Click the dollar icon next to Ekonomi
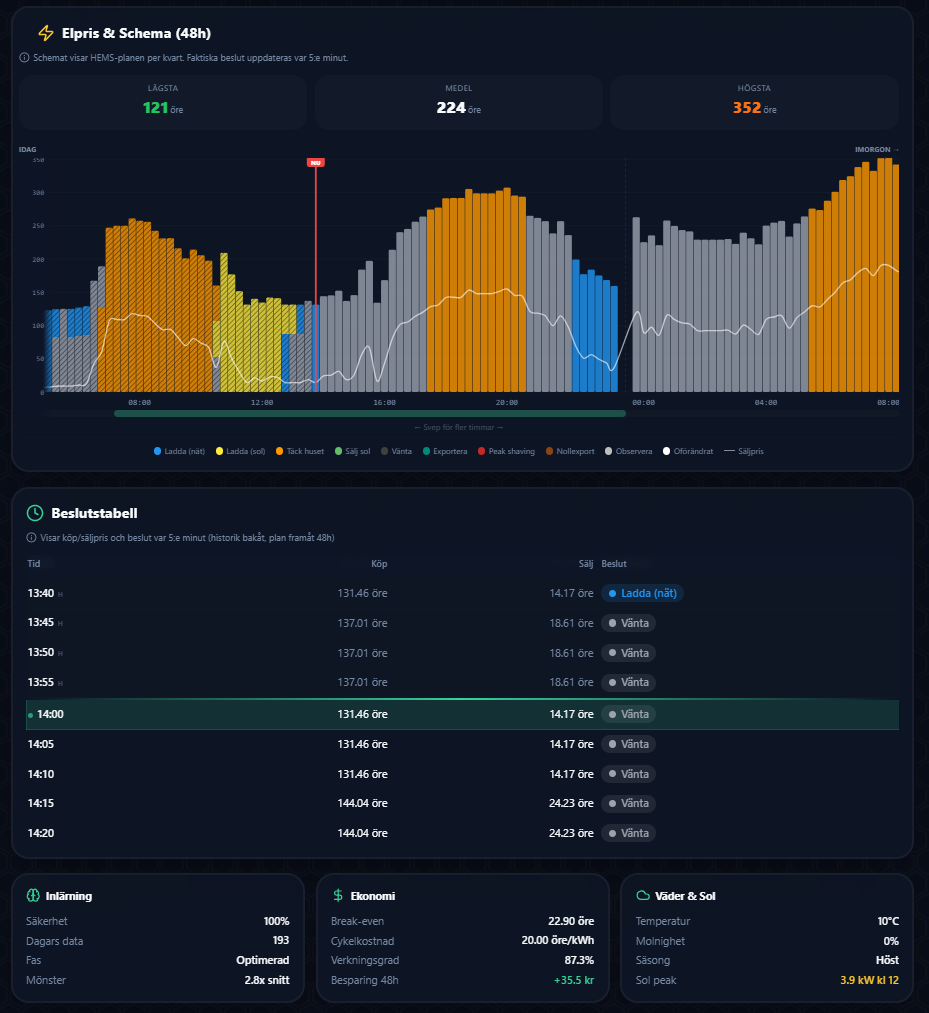The width and height of the screenshot is (929, 1013). 338,895
